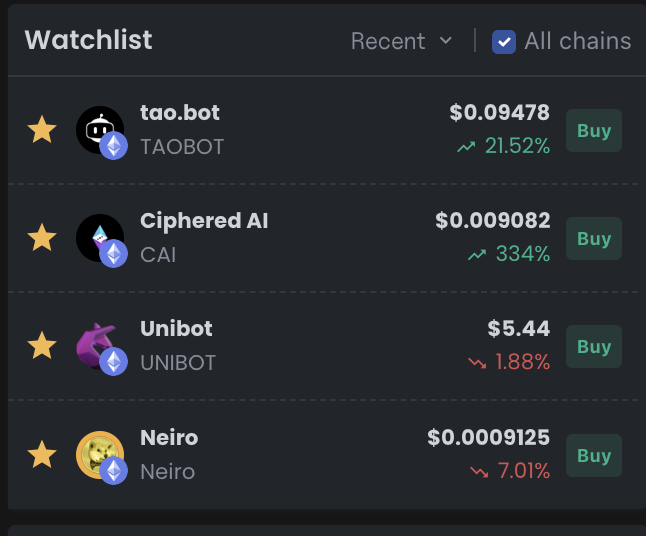
Task: Remove Unibot favorite star
Action: (x=41, y=346)
